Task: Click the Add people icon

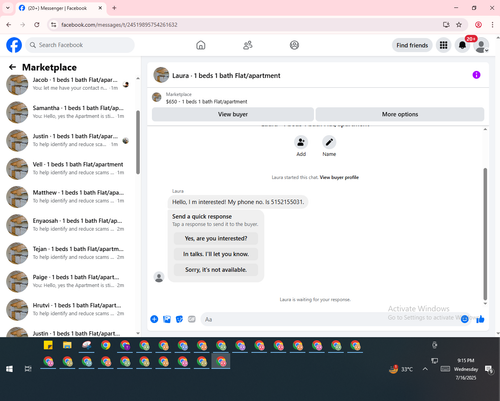Action: tap(301, 143)
